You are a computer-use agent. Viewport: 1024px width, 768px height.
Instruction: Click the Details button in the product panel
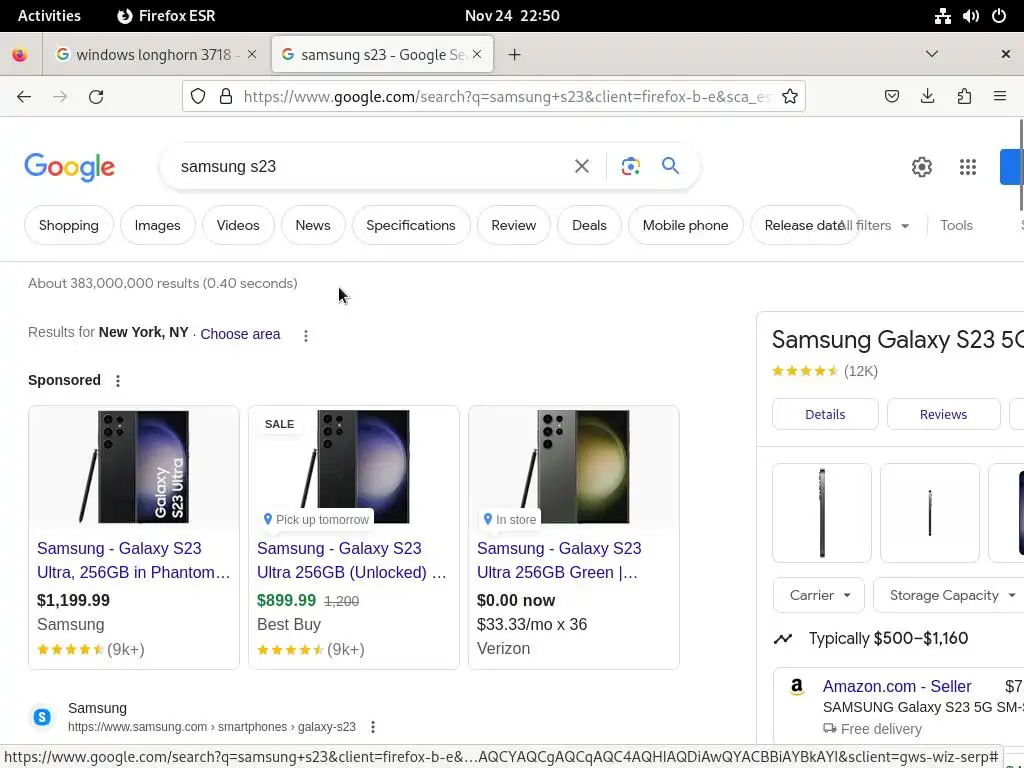pyautogui.click(x=825, y=414)
